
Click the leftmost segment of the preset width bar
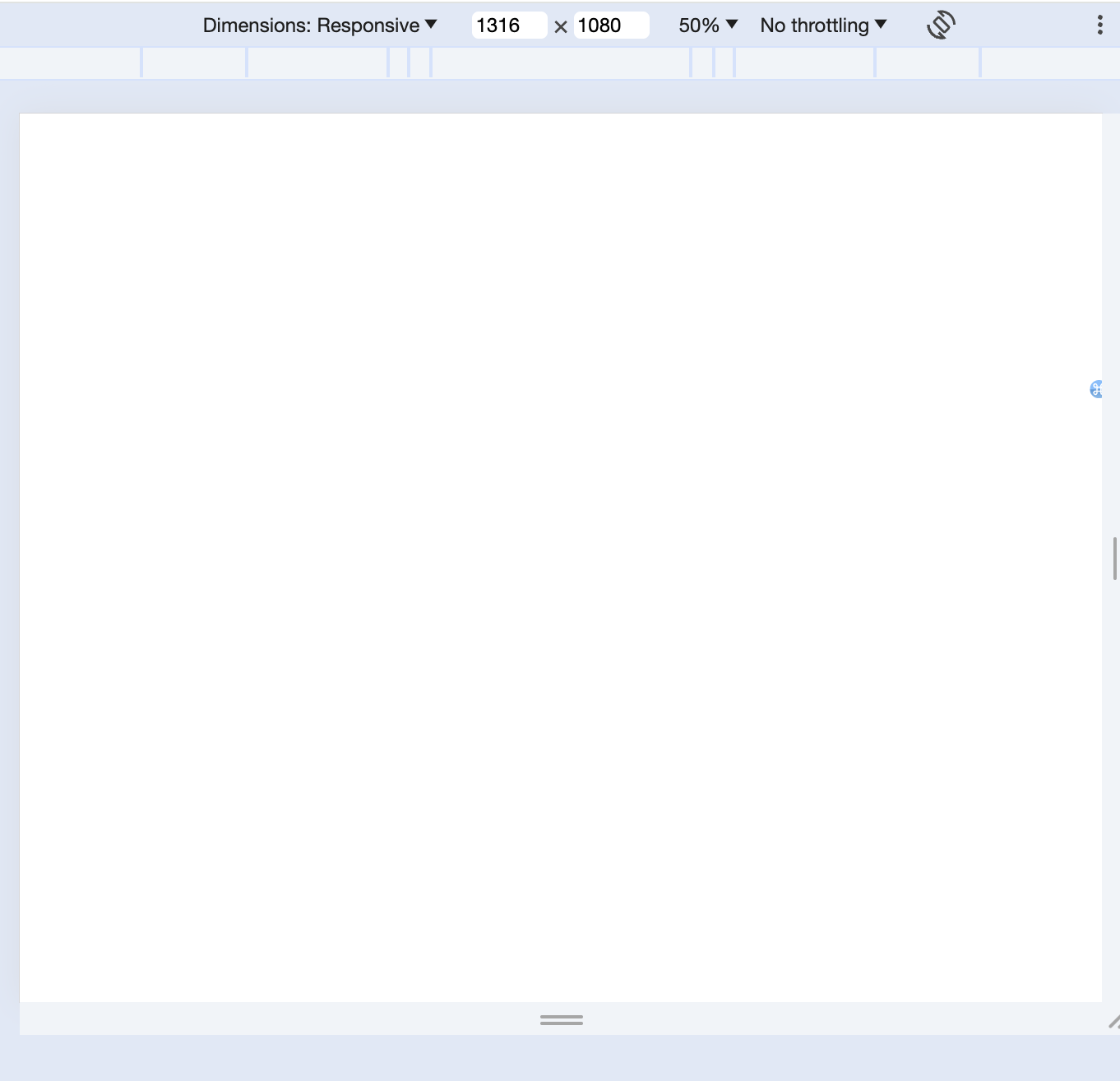pos(70,63)
